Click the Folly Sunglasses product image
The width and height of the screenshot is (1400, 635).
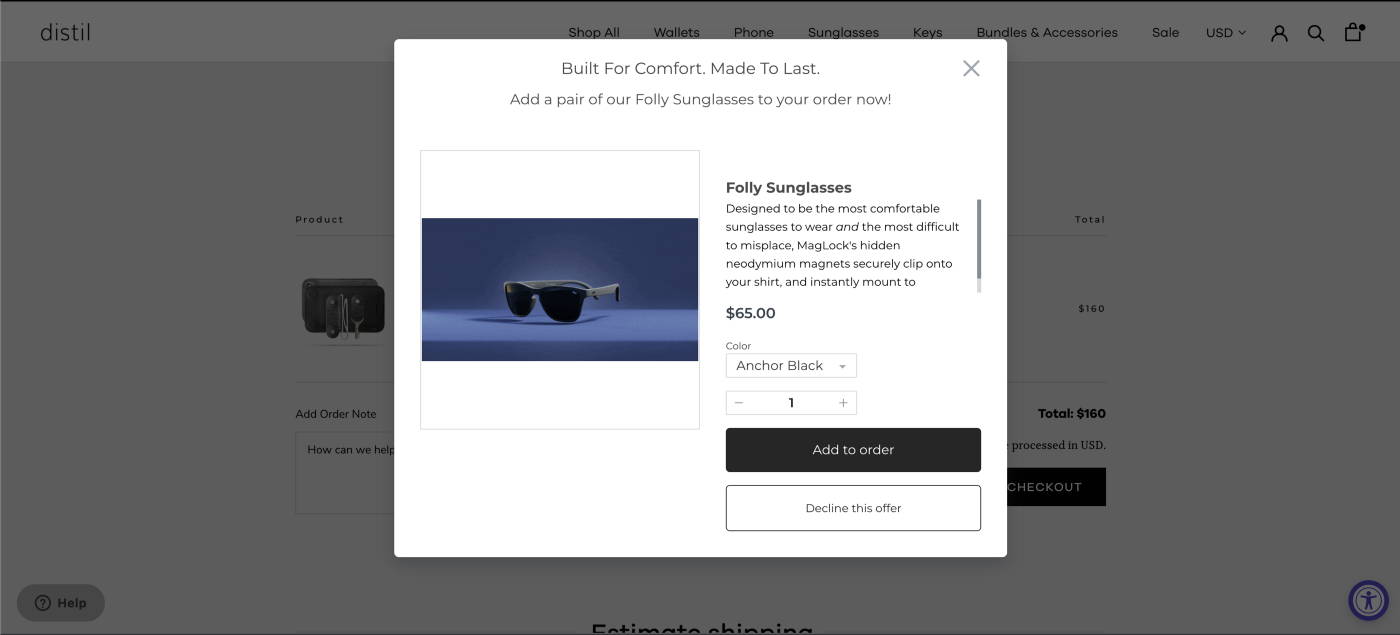click(x=560, y=290)
